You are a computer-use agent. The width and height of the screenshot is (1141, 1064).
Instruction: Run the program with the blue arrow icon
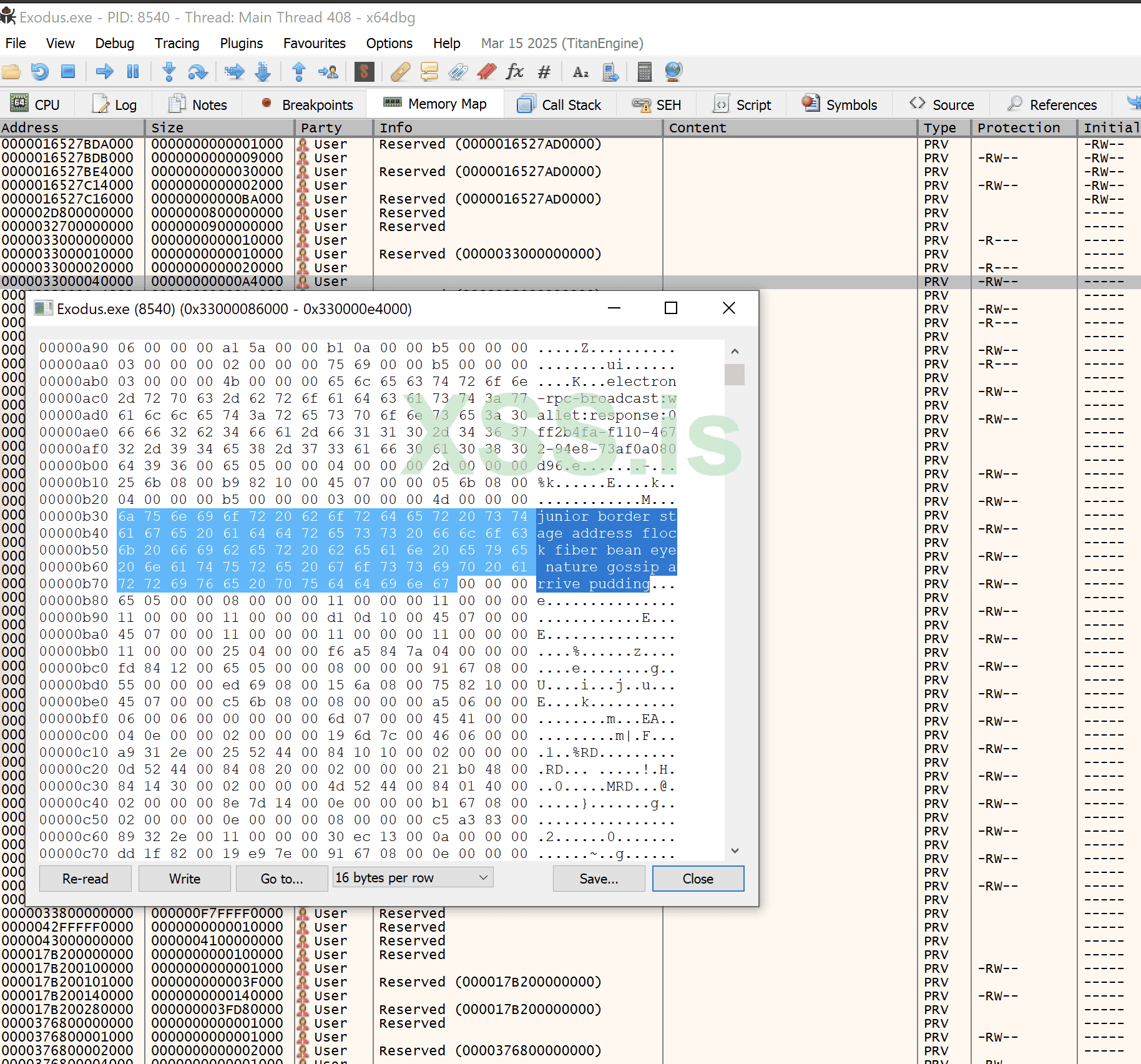[x=104, y=71]
